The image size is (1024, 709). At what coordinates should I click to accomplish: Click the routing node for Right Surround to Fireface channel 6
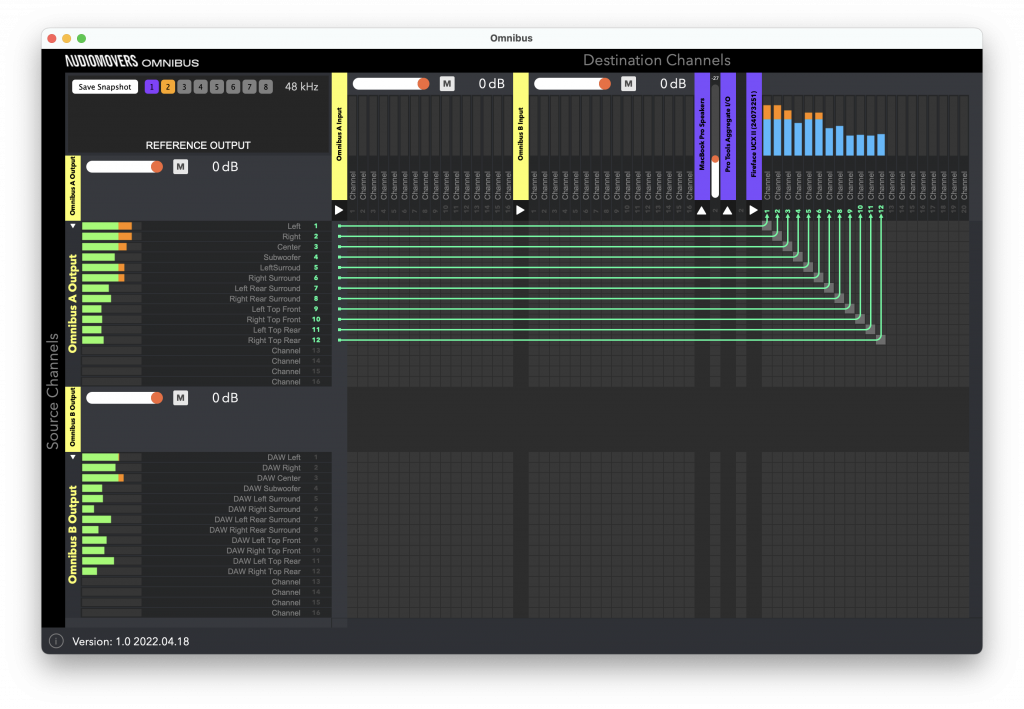pos(819,277)
